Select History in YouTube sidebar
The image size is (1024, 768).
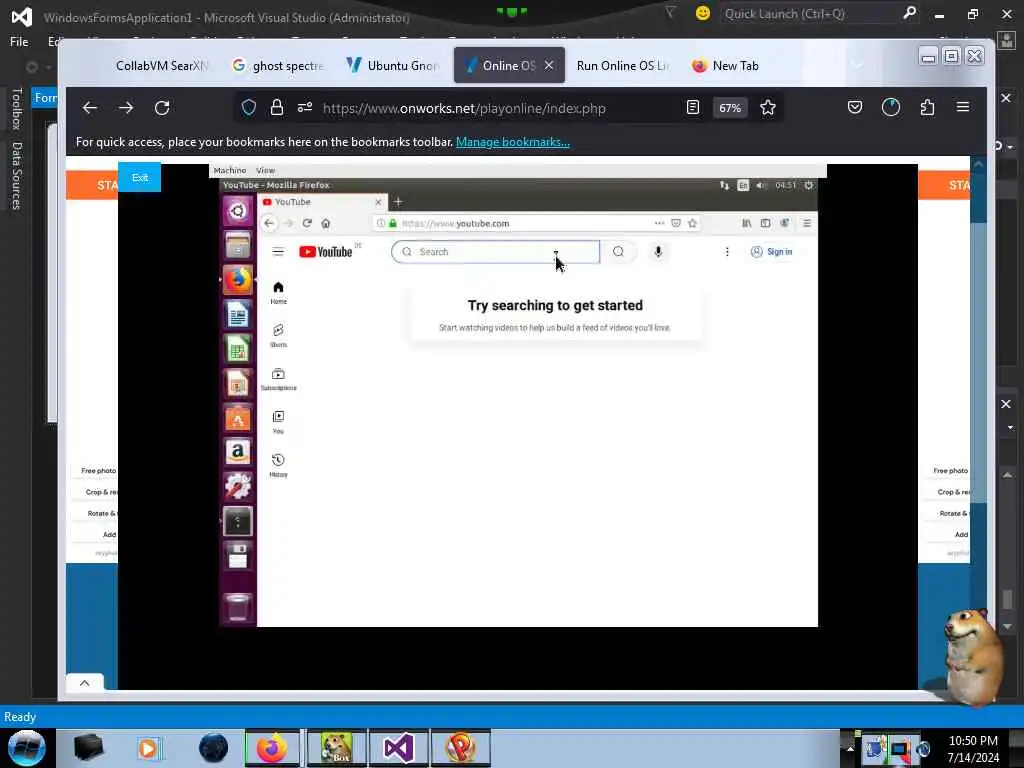point(278,466)
